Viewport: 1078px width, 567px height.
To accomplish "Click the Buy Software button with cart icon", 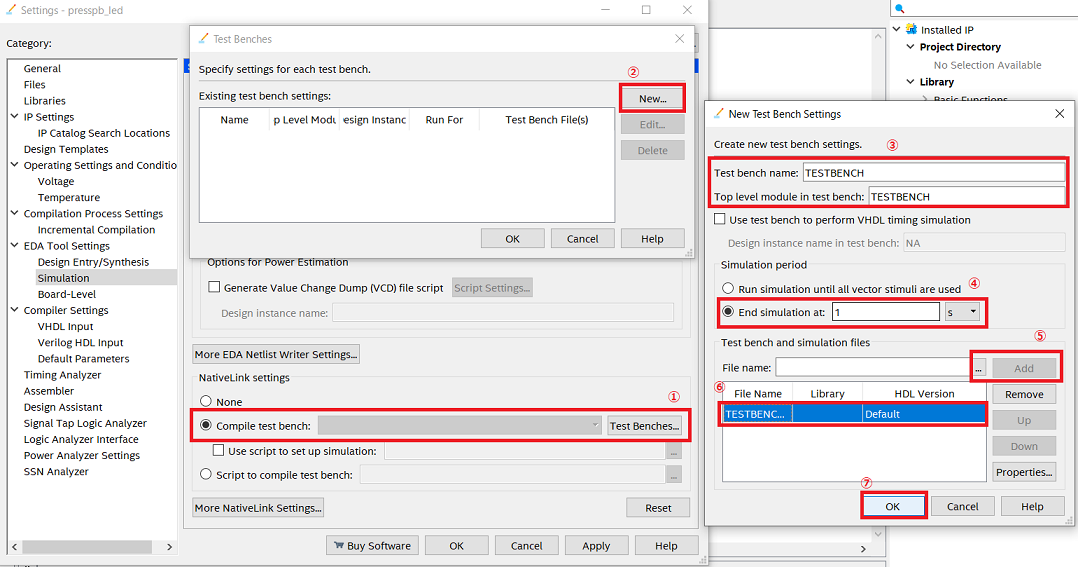I will 371,546.
